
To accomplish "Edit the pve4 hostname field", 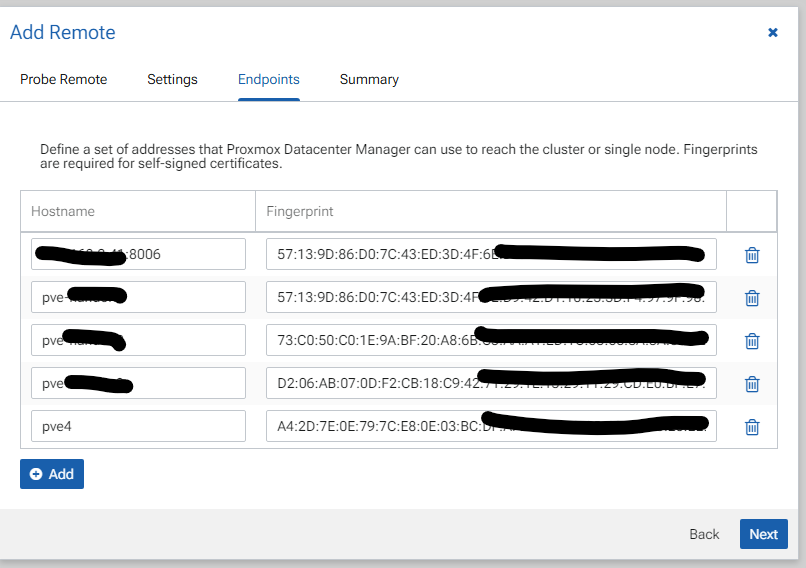I will pos(138,426).
